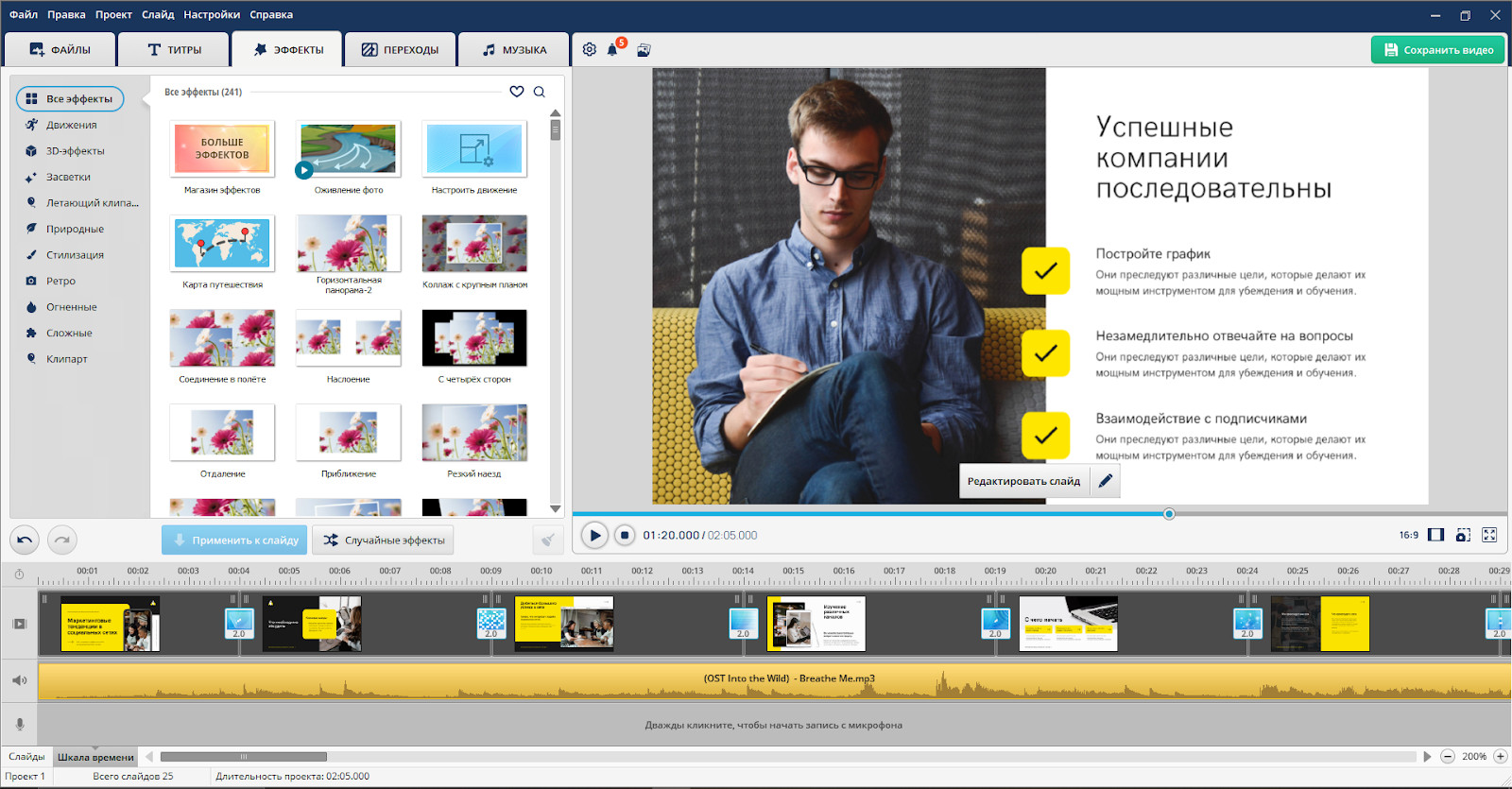This screenshot has width=1512, height=789.
Task: Toggle the audio track speaker icon
Action: click(19, 680)
